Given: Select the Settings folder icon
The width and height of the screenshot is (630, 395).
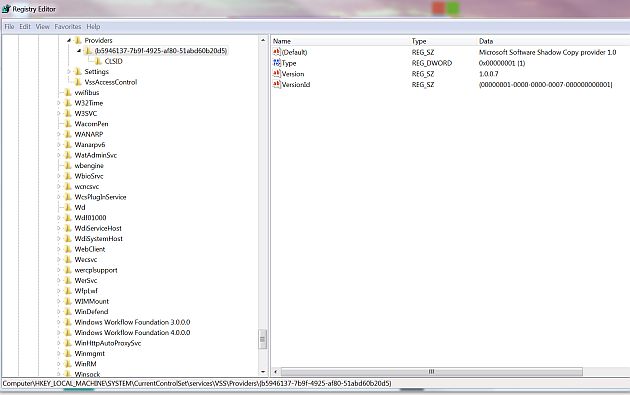Looking at the screenshot, I should tap(78, 72).
